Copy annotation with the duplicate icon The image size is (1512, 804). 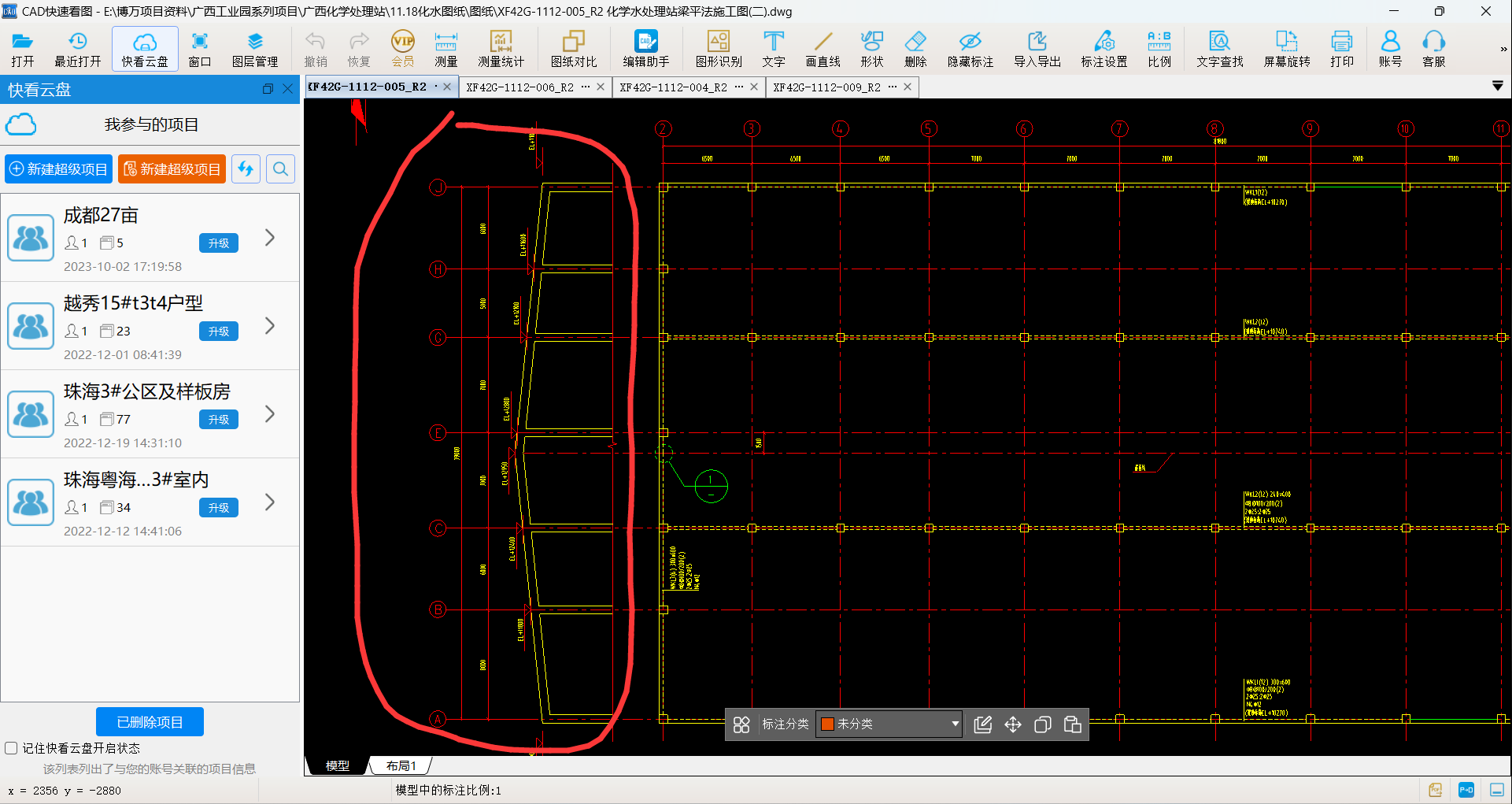point(1043,724)
